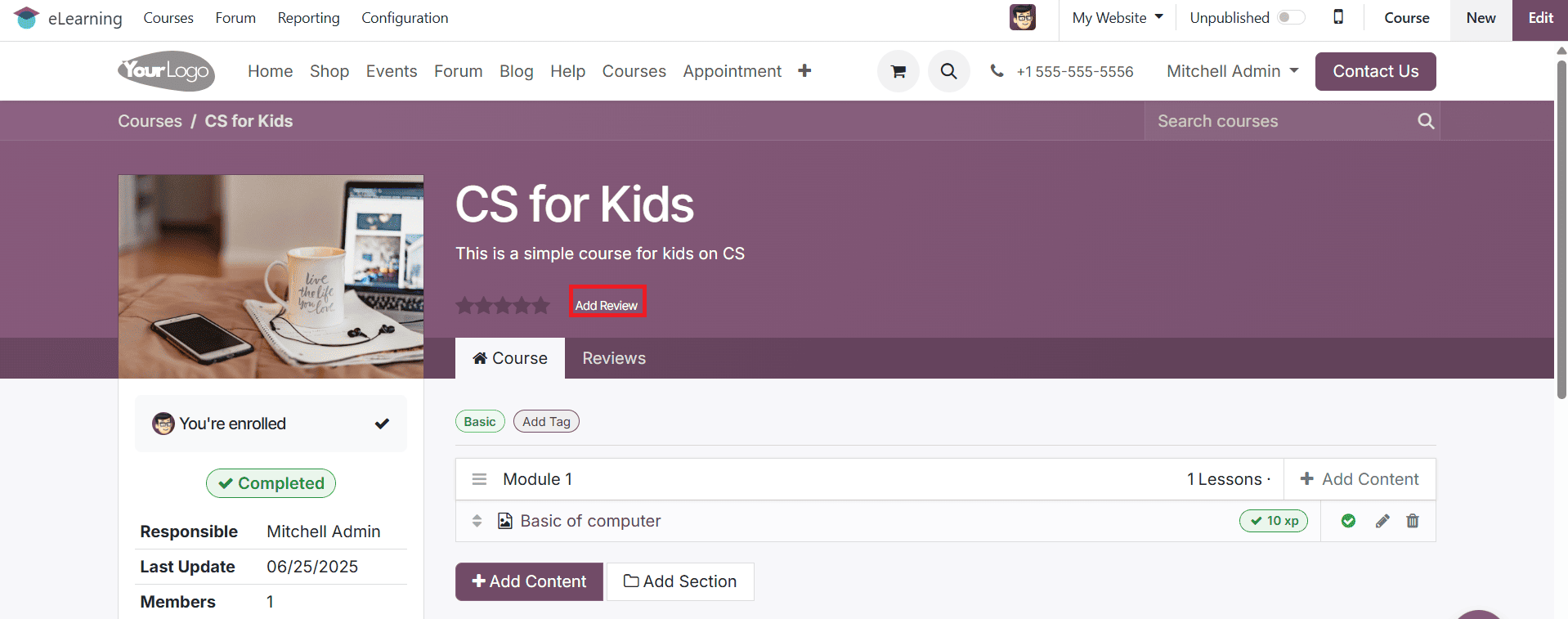Click the eLearning graduation cap app icon
The width and height of the screenshot is (1568, 619).
26,18
